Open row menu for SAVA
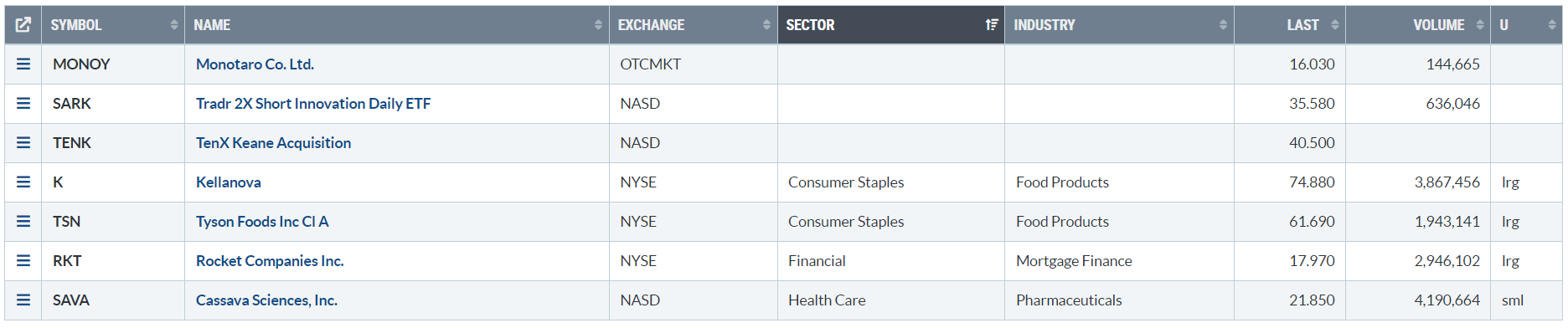The image size is (1568, 328). [23, 300]
